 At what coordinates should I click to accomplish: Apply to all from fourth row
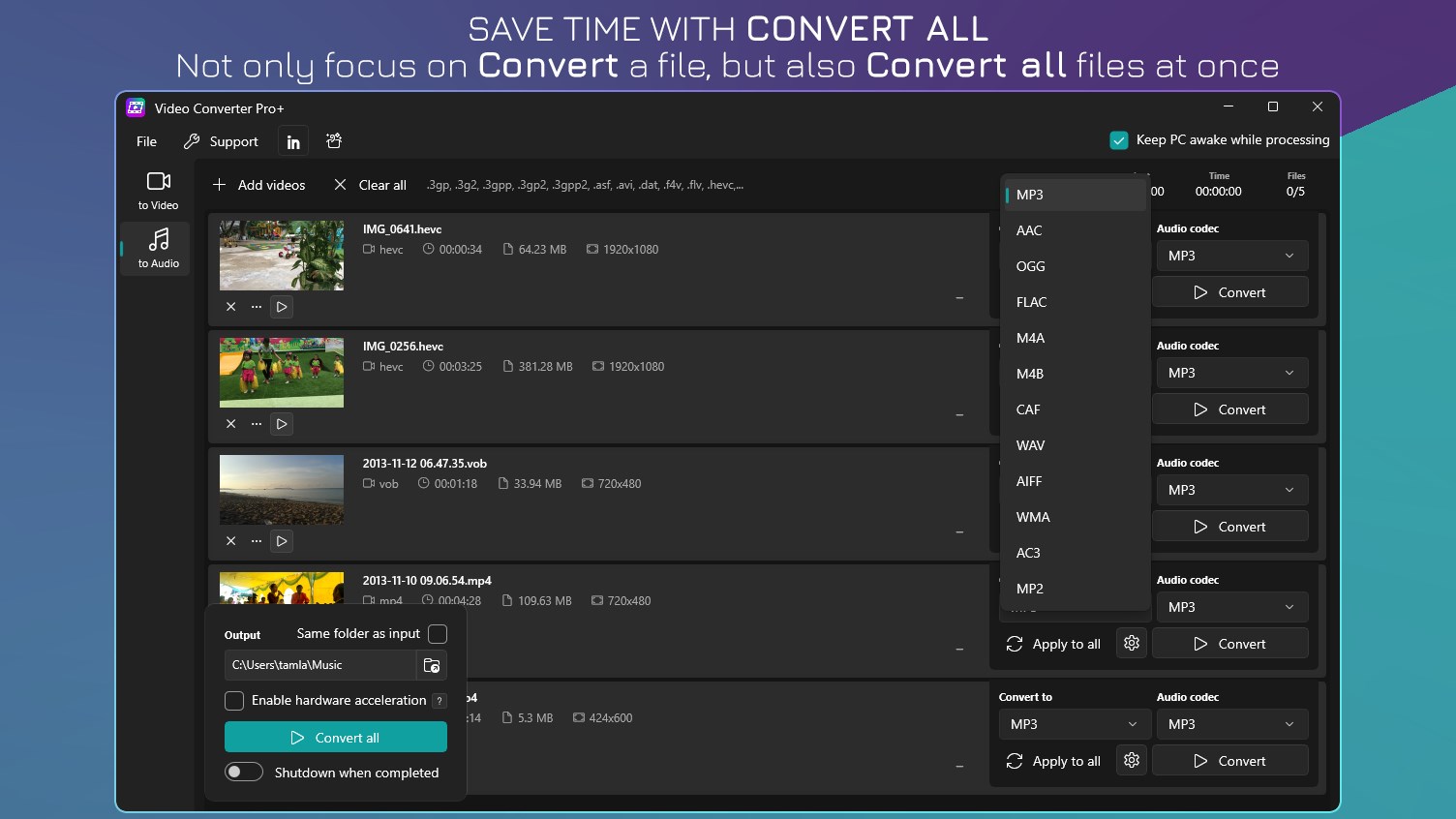(x=1054, y=644)
